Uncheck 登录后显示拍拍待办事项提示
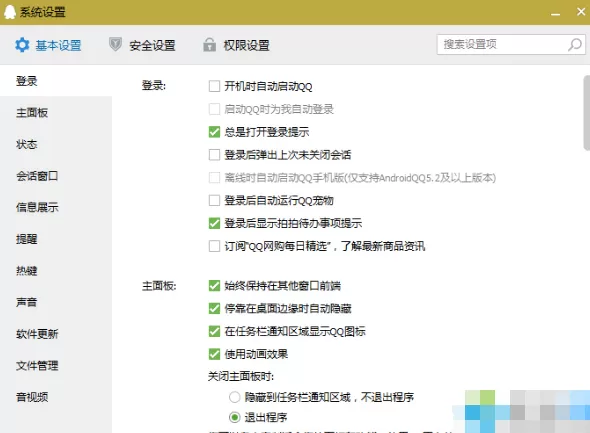The height and width of the screenshot is (433, 590). pos(214,223)
